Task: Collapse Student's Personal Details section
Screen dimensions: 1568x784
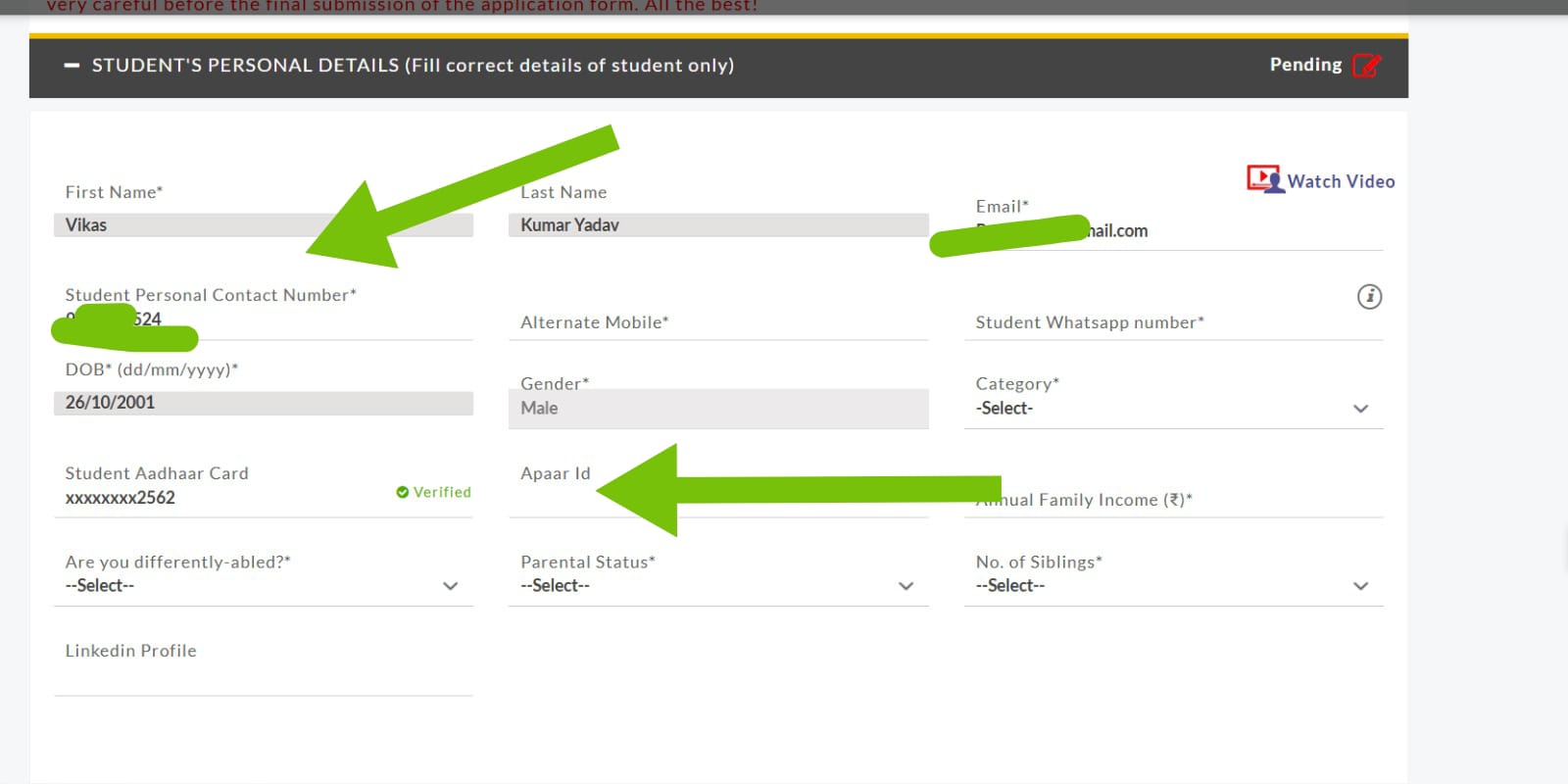Action: tap(72, 66)
